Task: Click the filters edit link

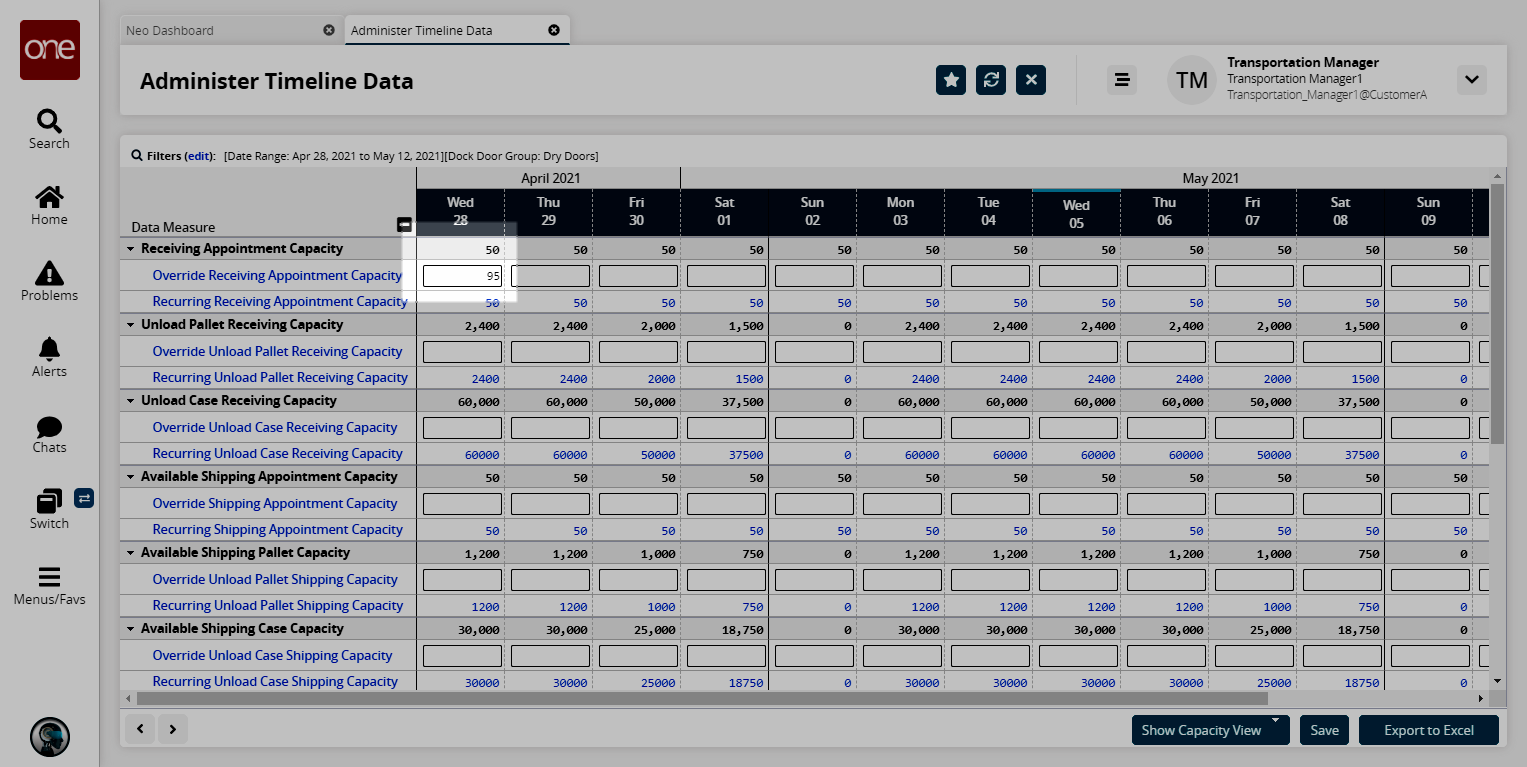Action: (x=199, y=156)
